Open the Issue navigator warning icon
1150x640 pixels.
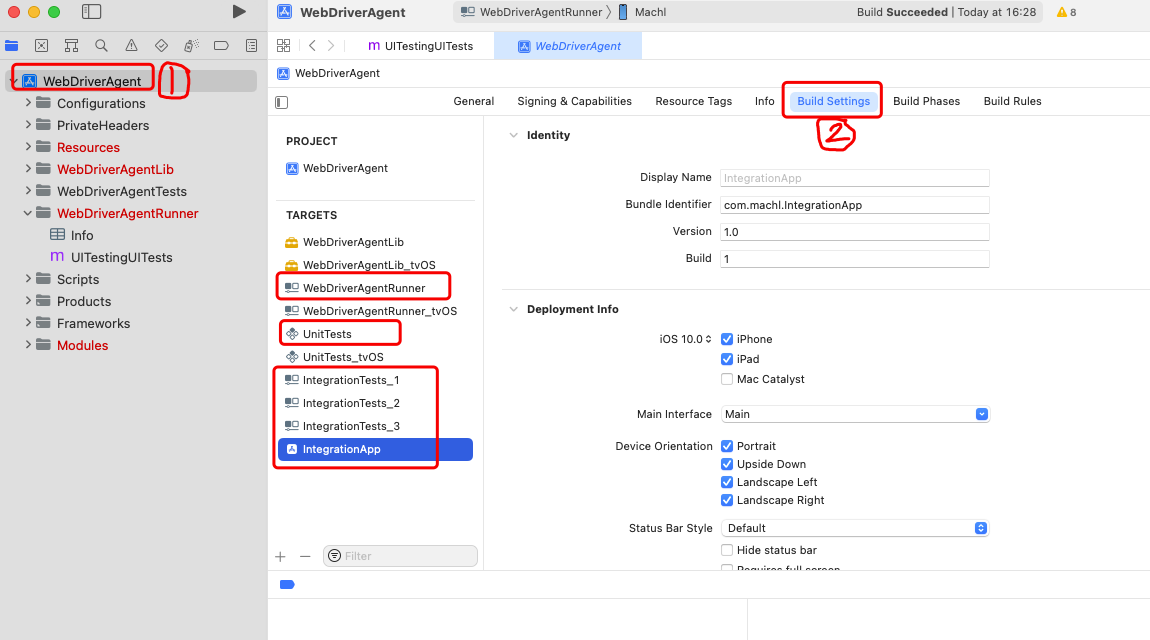(131, 45)
